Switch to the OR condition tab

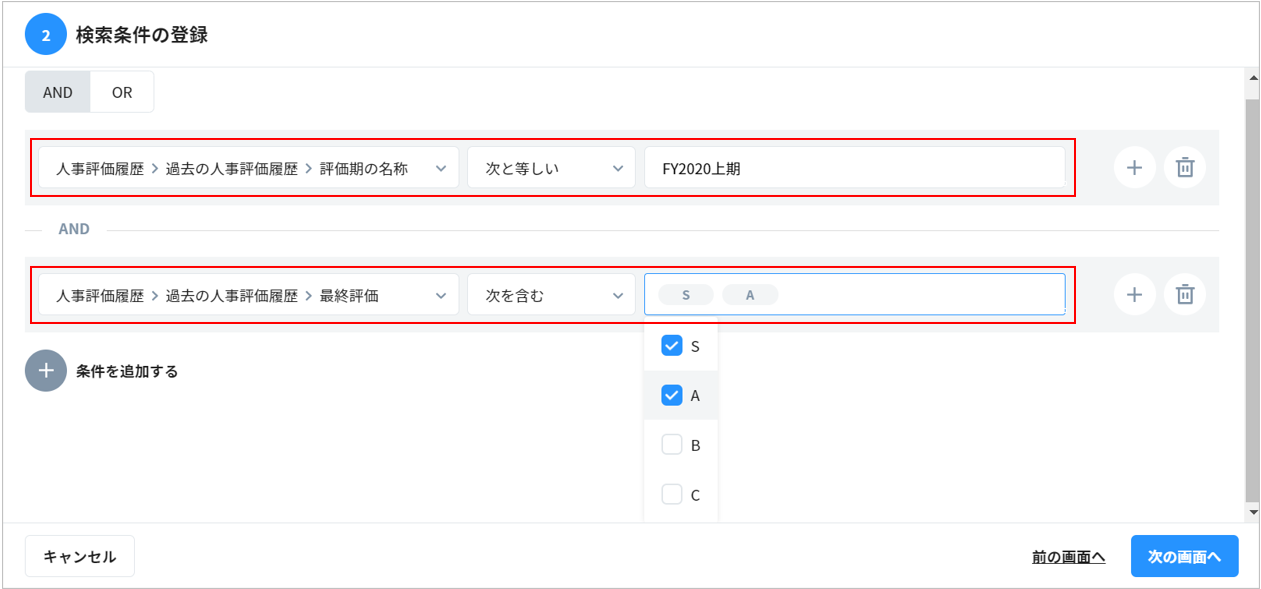coord(122,92)
